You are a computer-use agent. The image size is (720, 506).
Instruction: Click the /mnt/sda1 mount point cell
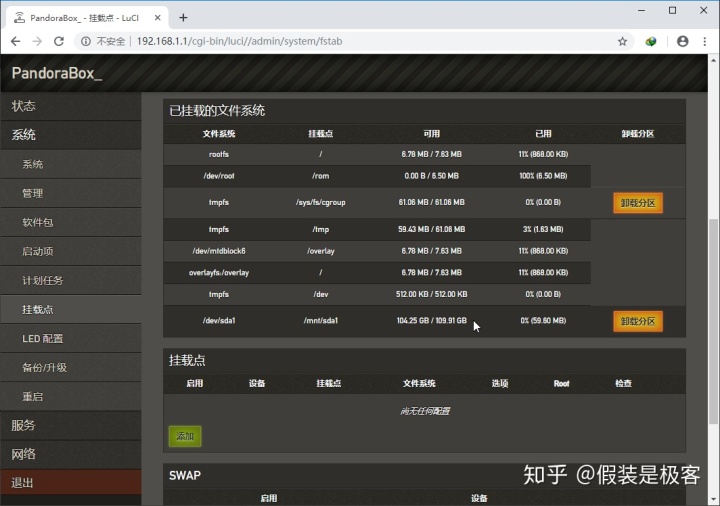[x=321, y=320]
